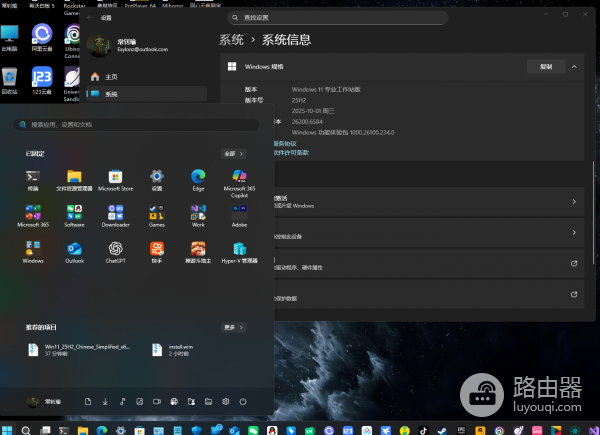Launch Kuaishou orange app in Start
This screenshot has height=435, width=600.
157,253
